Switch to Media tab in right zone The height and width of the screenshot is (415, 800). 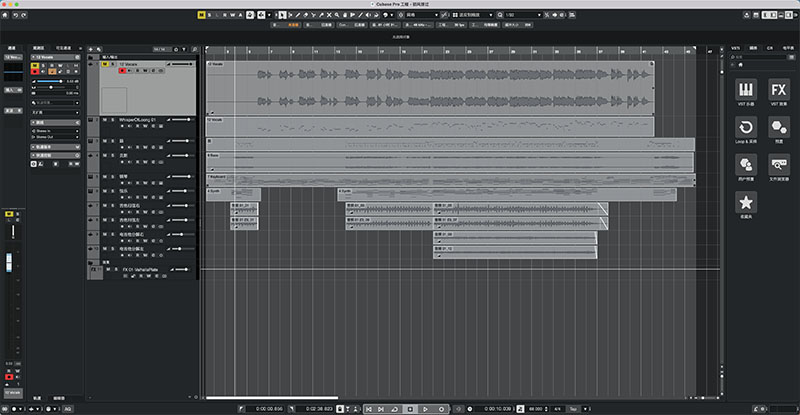754,48
